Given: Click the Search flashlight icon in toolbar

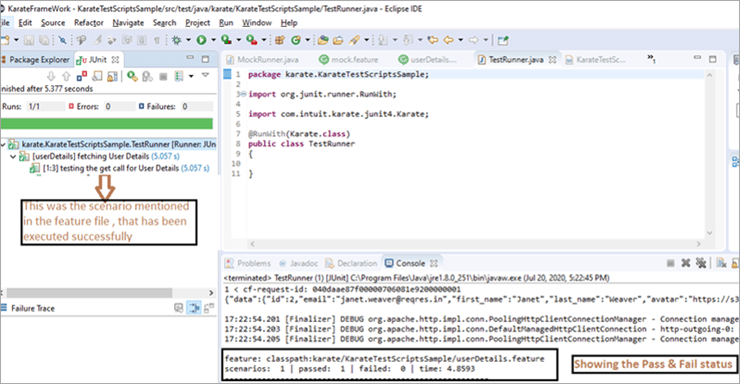Looking at the screenshot, I should 354,40.
